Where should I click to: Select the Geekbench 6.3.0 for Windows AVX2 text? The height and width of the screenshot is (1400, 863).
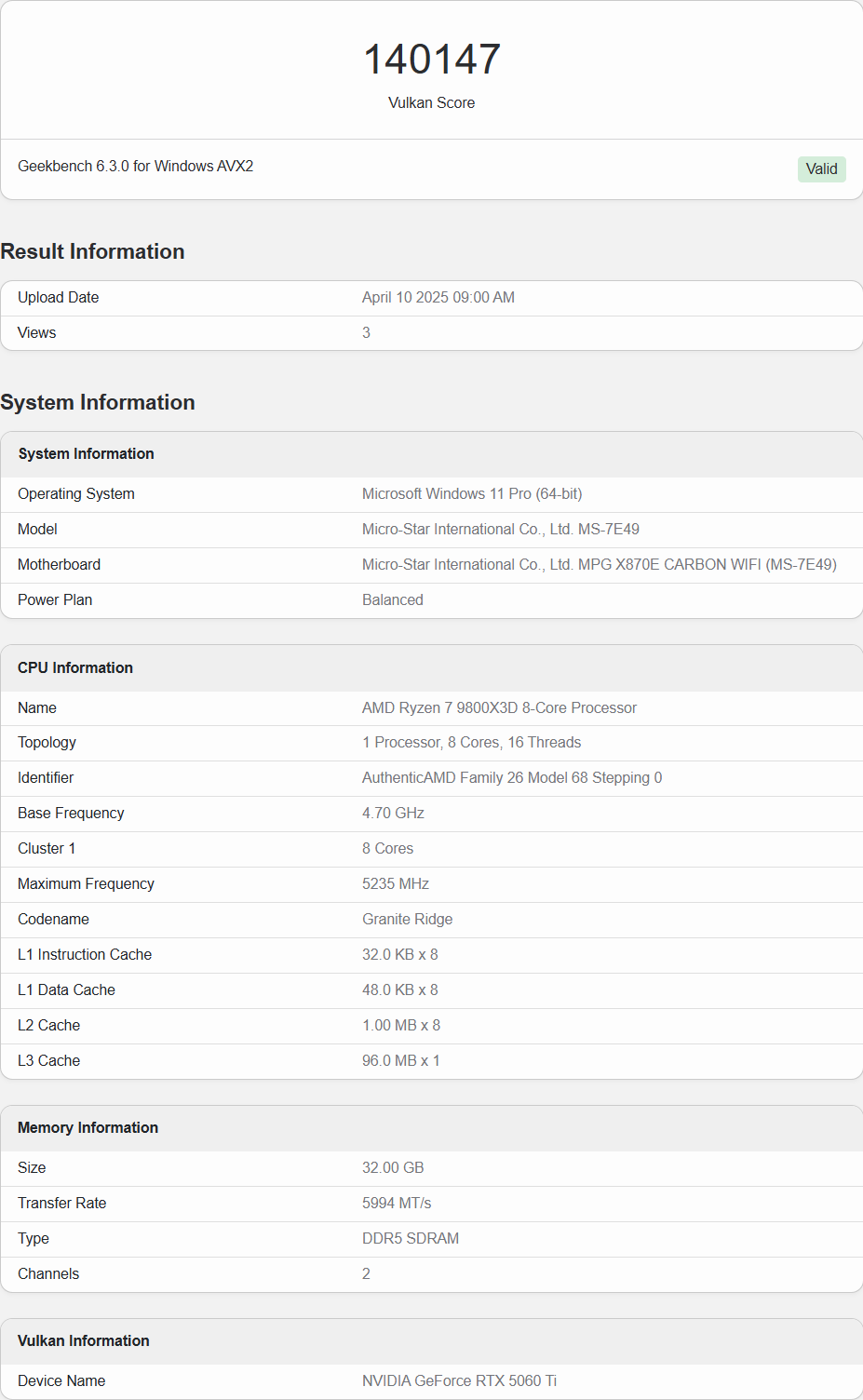coord(135,166)
